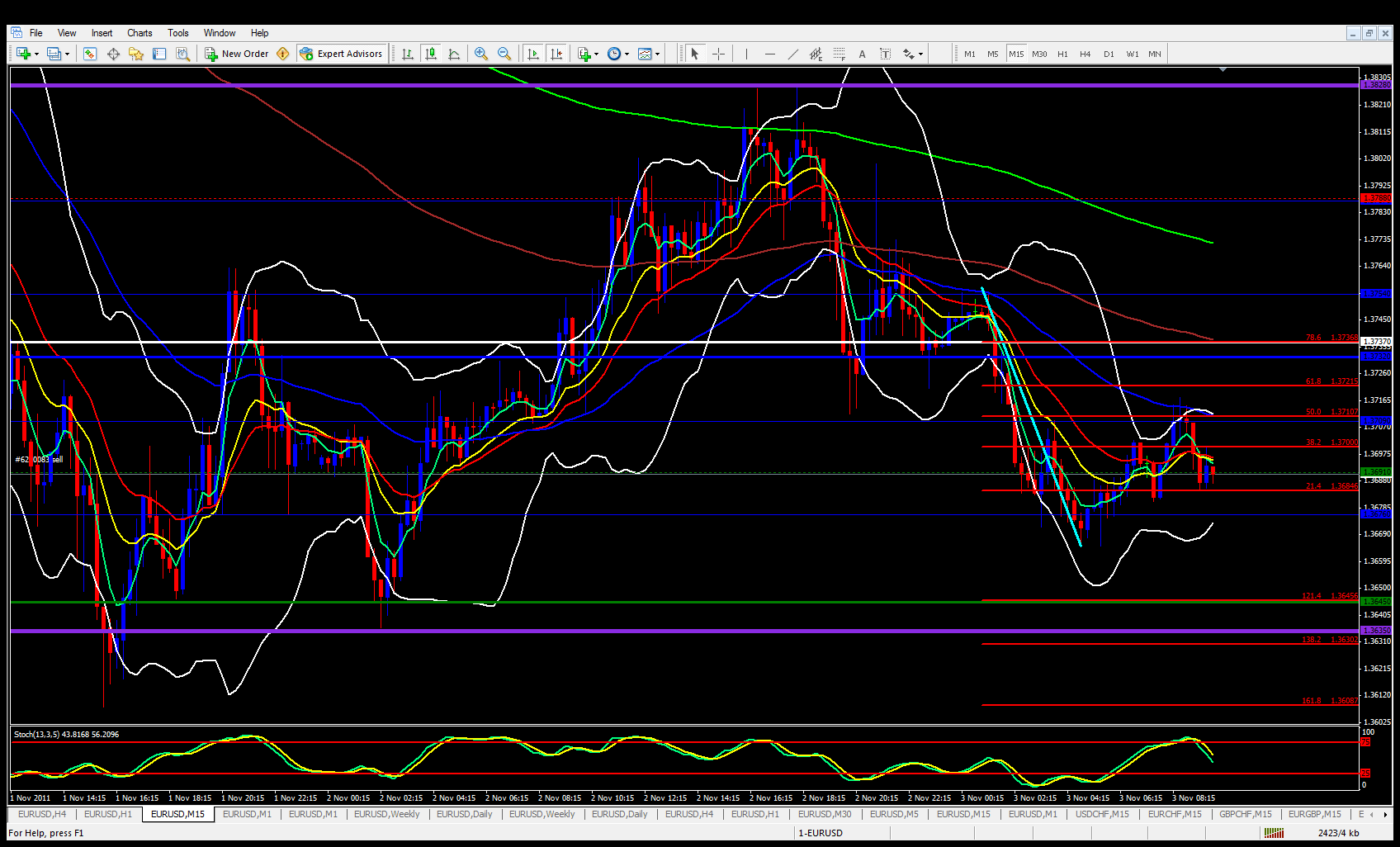Toggle chart Auto Scroll
The width and height of the screenshot is (1400, 847).
(x=533, y=54)
